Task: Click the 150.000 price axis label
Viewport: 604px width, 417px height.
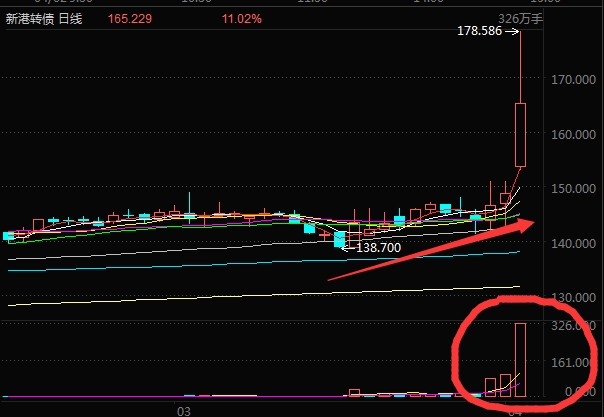Action: pyautogui.click(x=574, y=189)
